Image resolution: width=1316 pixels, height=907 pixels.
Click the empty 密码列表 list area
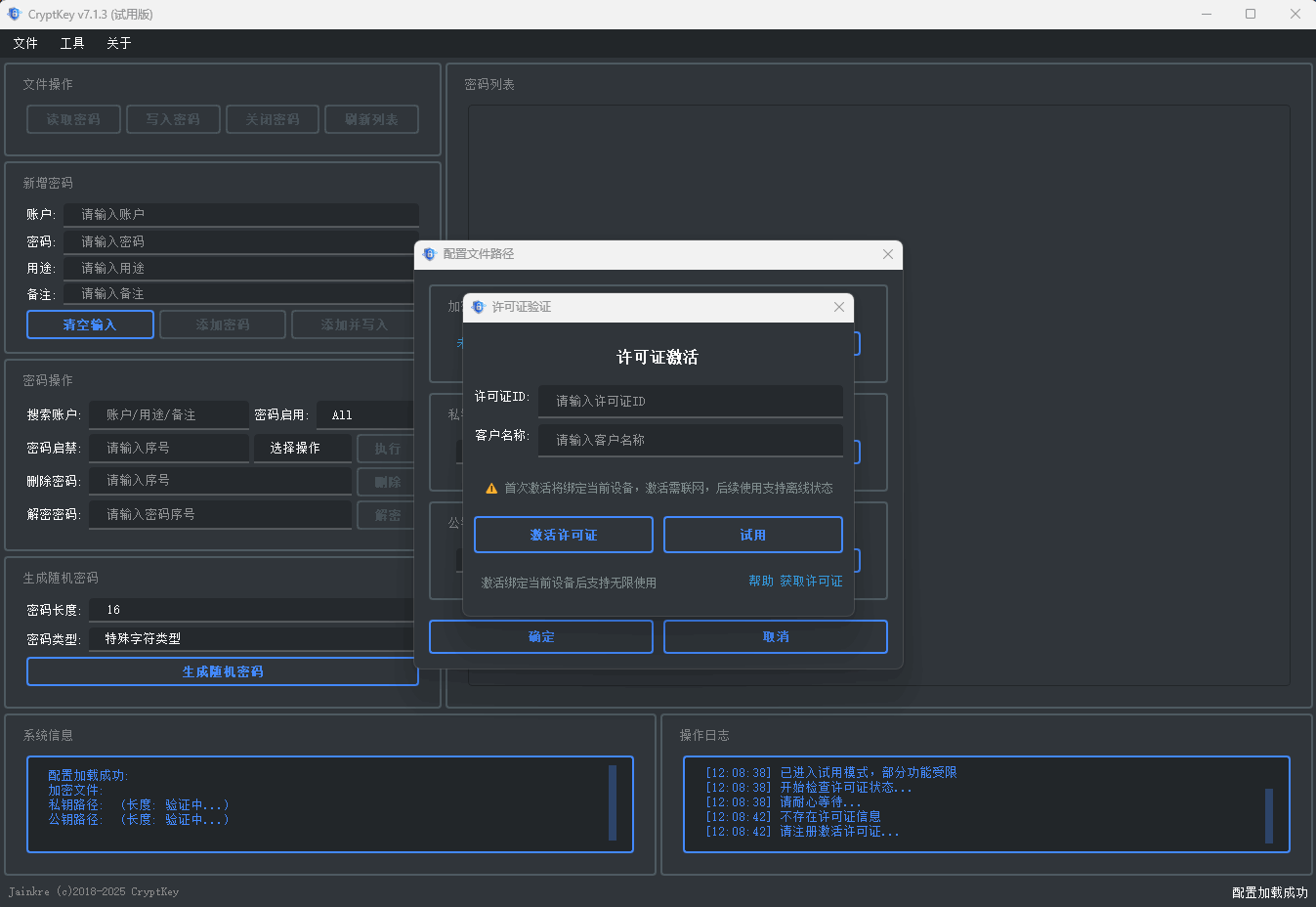pos(879,395)
